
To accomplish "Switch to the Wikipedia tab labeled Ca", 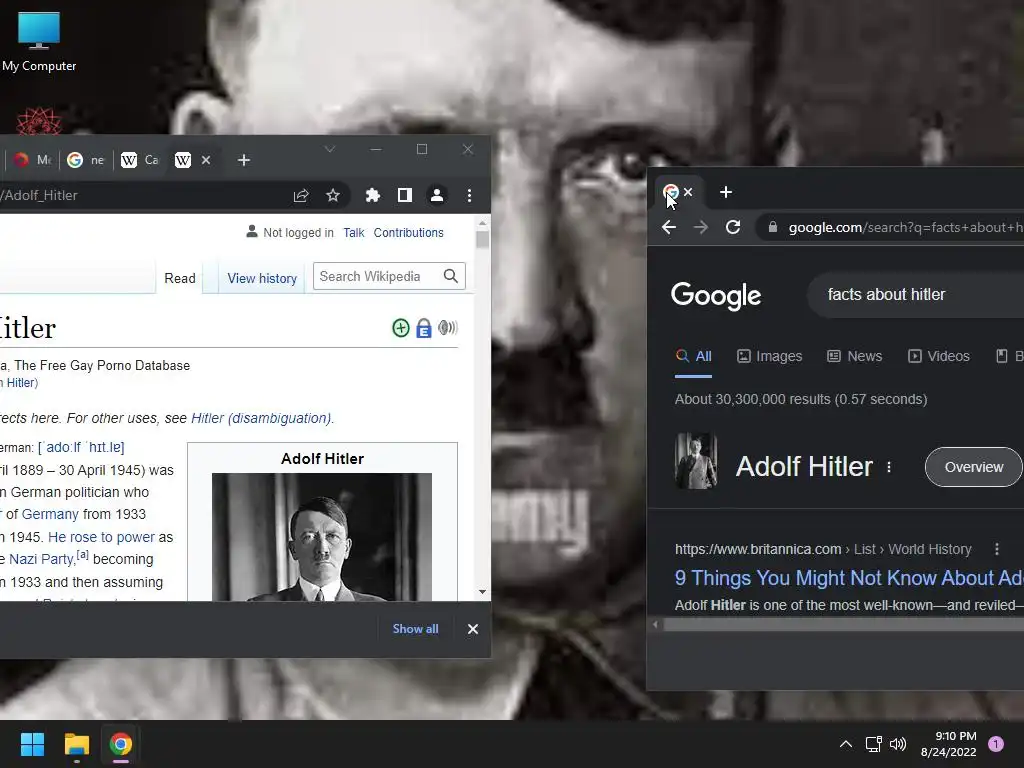I will [140, 160].
